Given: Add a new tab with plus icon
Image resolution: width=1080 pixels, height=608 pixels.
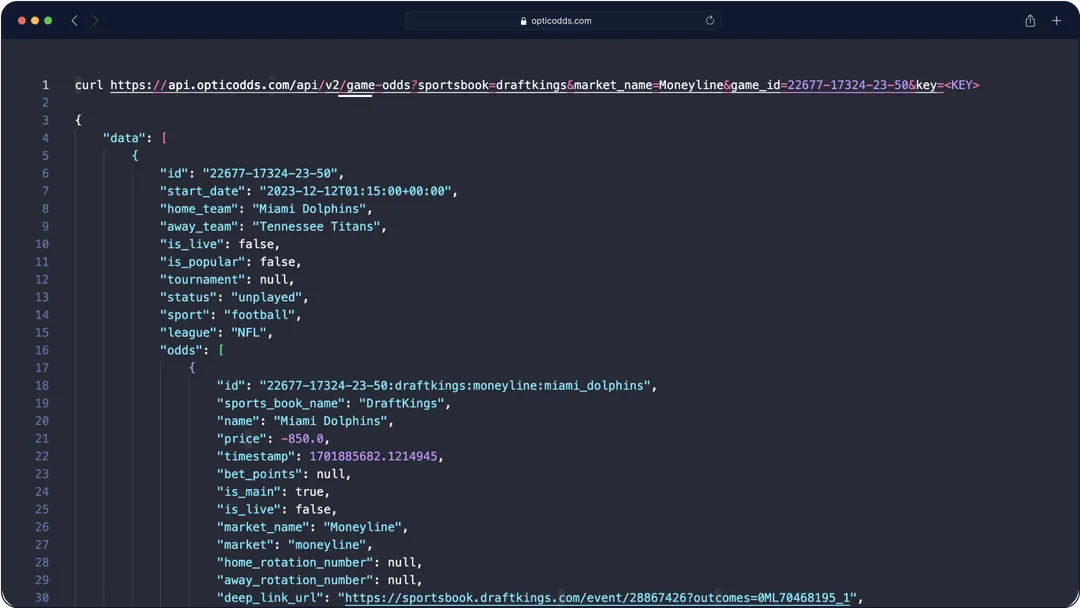Looking at the screenshot, I should [x=1056, y=21].
